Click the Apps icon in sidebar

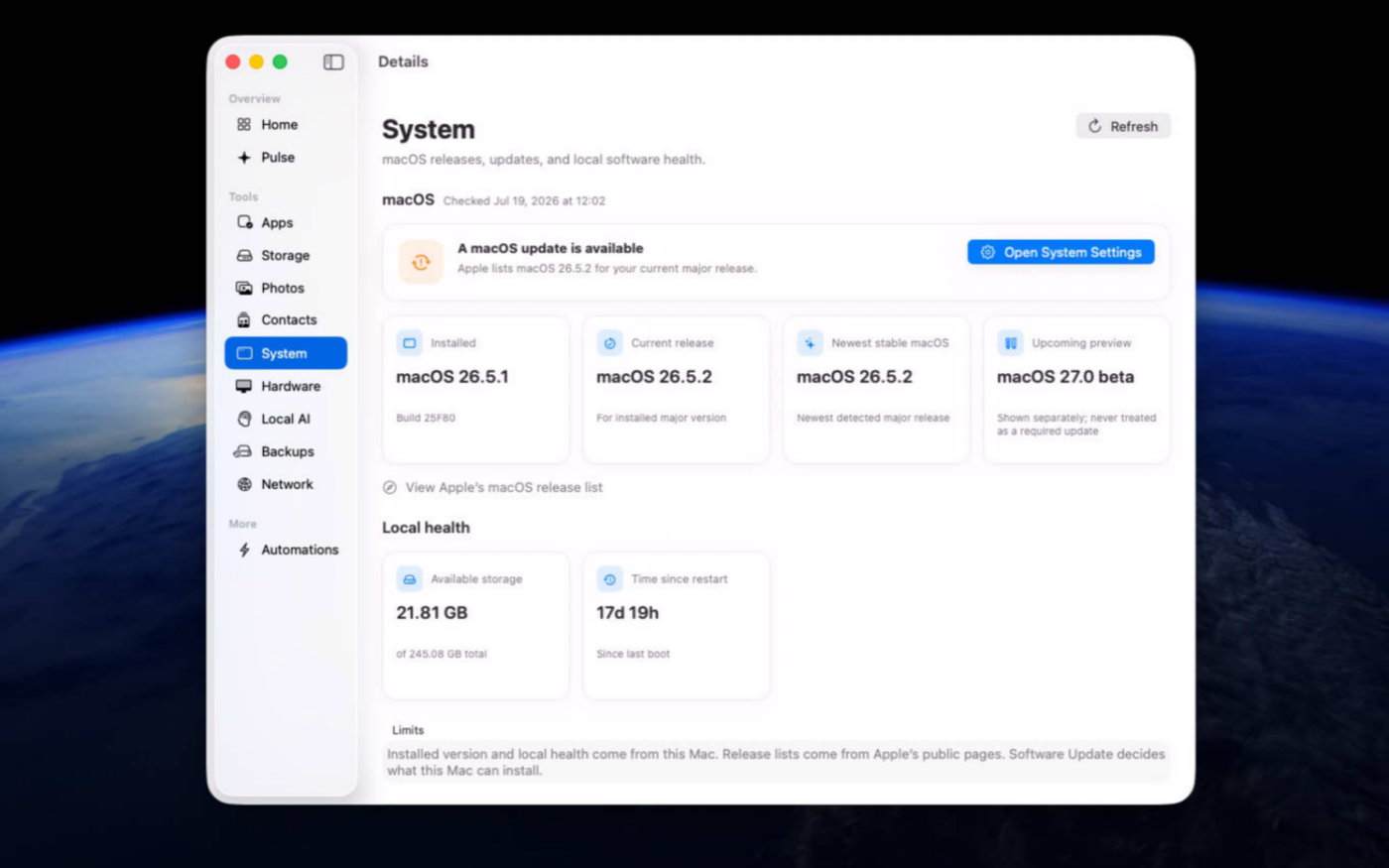[244, 222]
